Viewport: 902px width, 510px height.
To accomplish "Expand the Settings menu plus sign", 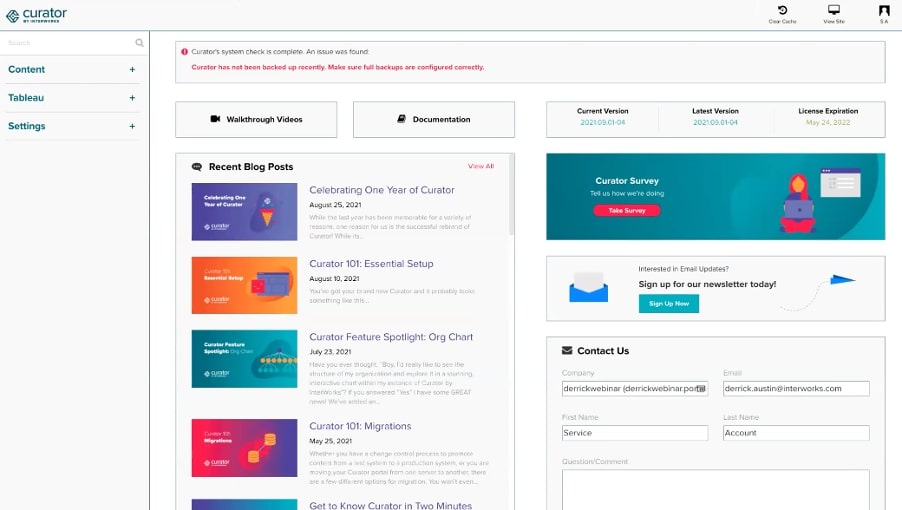I will coord(132,126).
